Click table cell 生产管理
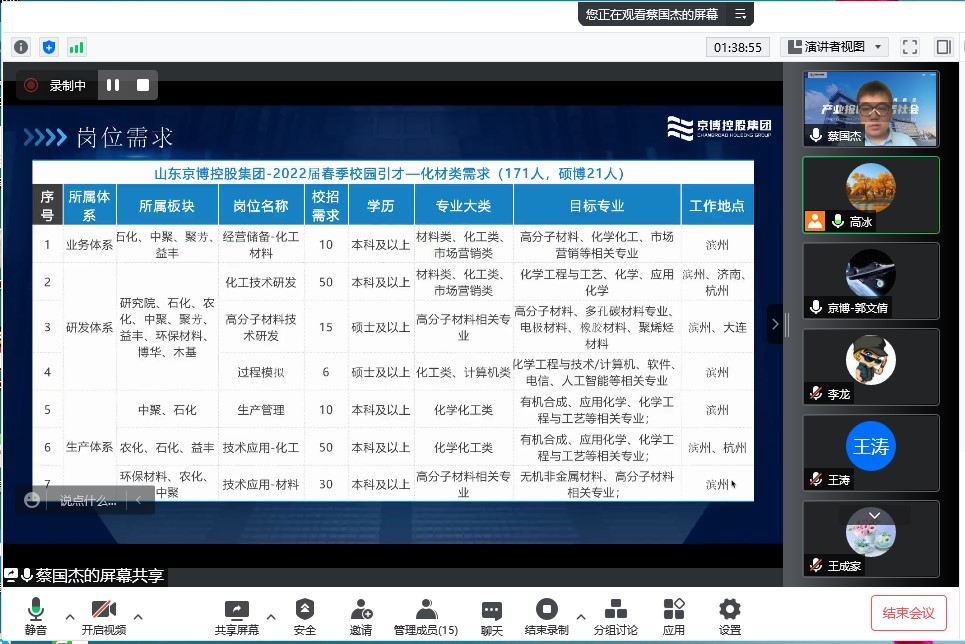This screenshot has height=644, width=965. pyautogui.click(x=260, y=409)
